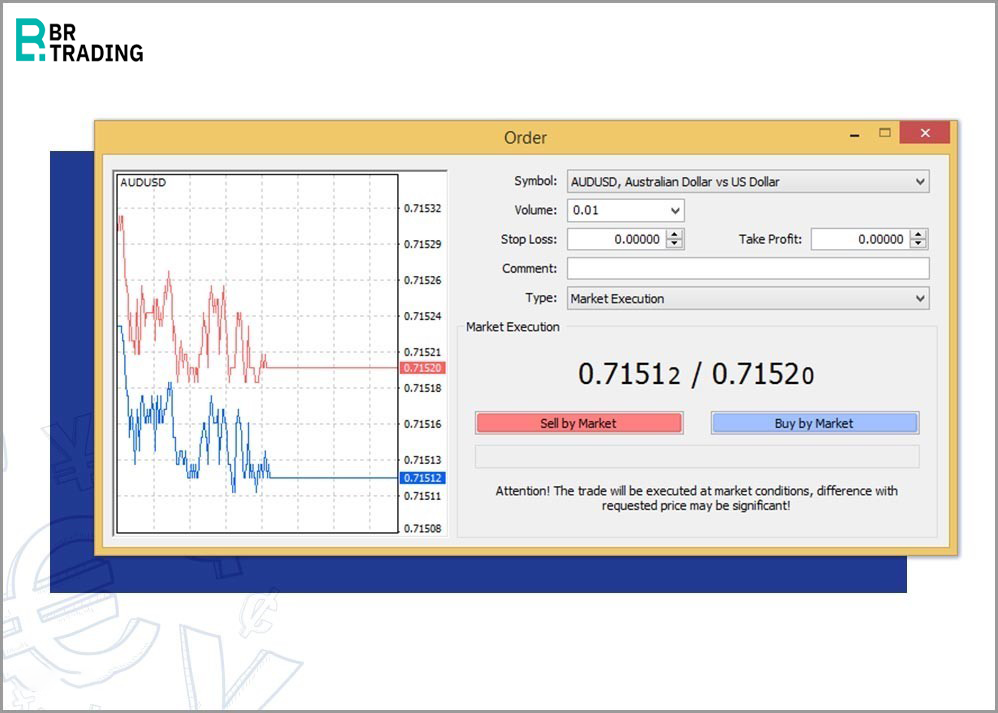Click the blue bid price label 0.71512
Viewport: 998px width, 713px height.
421,478
